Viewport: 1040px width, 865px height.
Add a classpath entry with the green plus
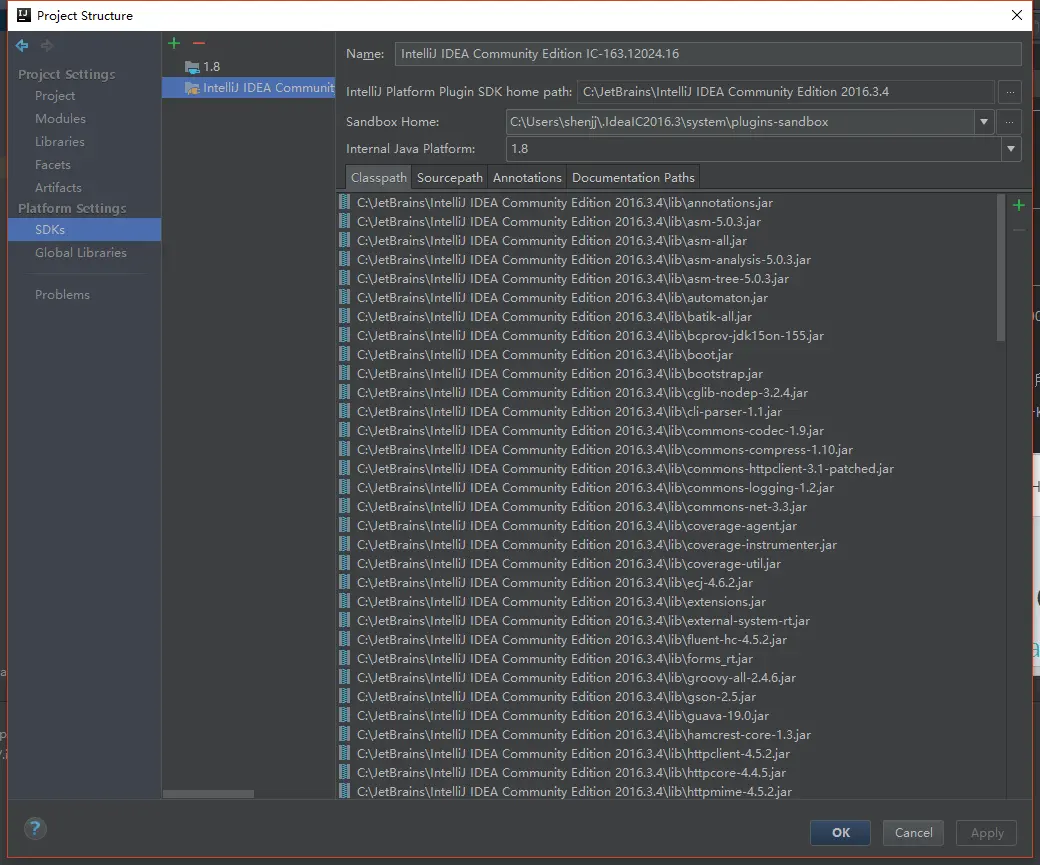1019,206
